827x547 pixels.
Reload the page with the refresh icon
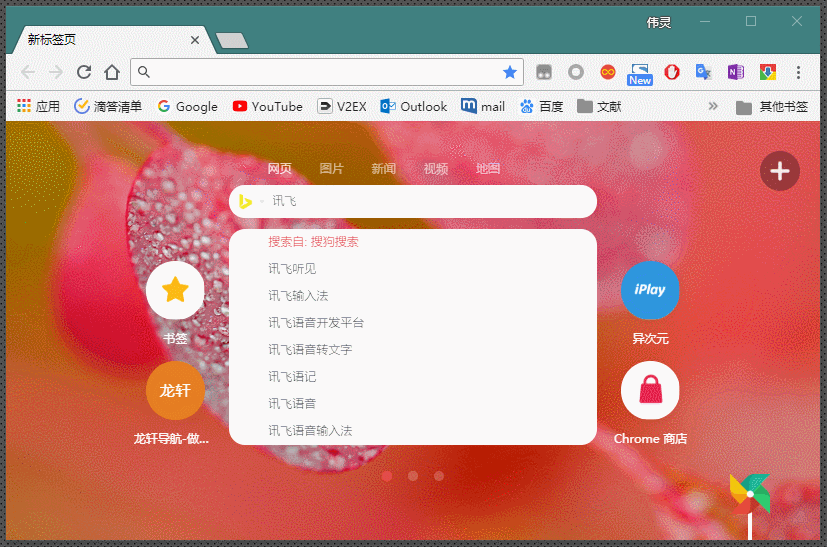coord(84,72)
